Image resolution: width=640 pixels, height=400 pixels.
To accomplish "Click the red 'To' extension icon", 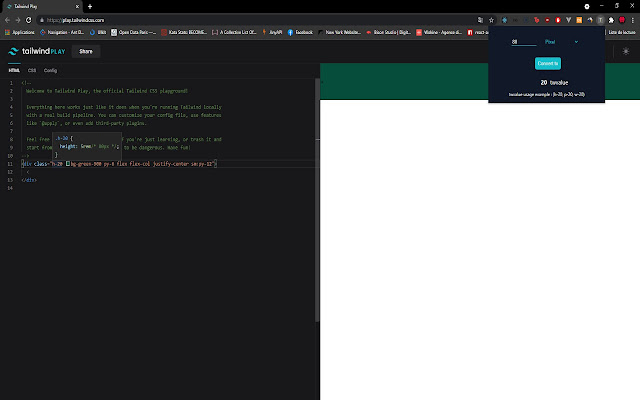I will point(536,20).
